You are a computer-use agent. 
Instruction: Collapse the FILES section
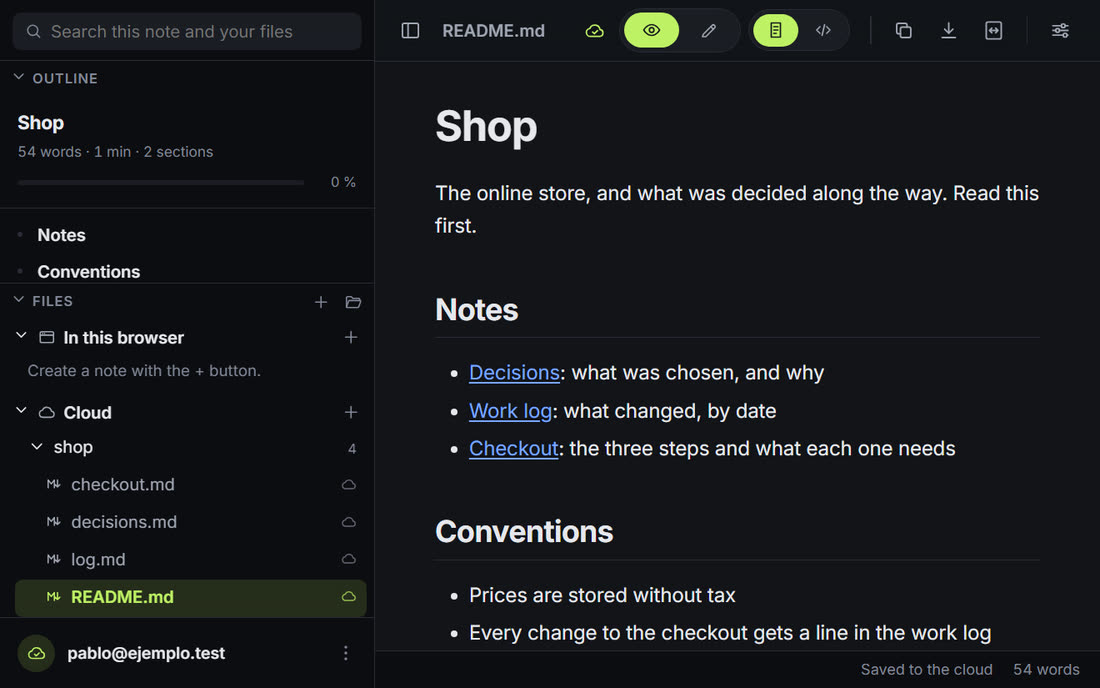[x=19, y=301]
